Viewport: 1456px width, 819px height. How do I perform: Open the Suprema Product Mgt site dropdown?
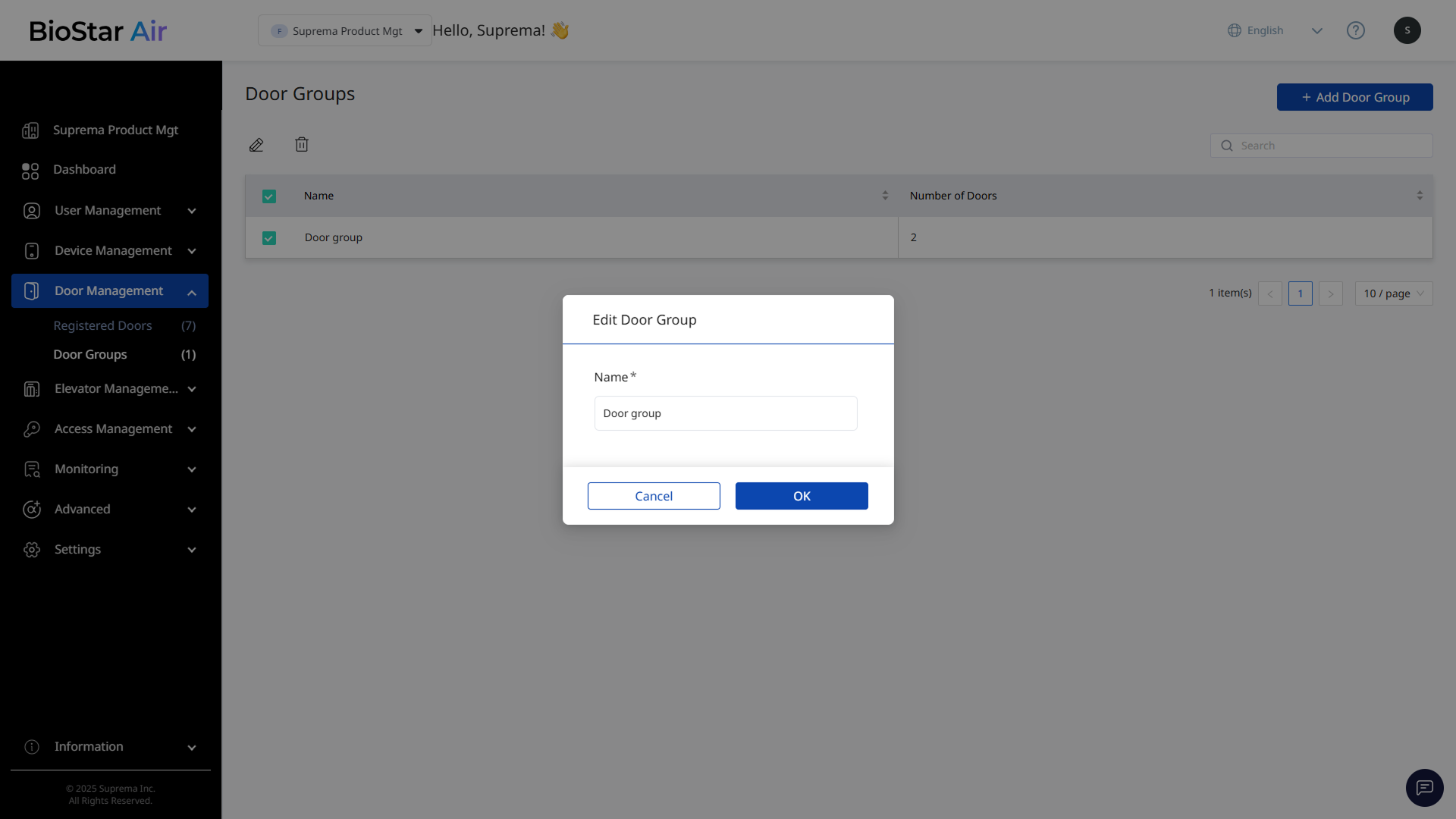(x=345, y=31)
